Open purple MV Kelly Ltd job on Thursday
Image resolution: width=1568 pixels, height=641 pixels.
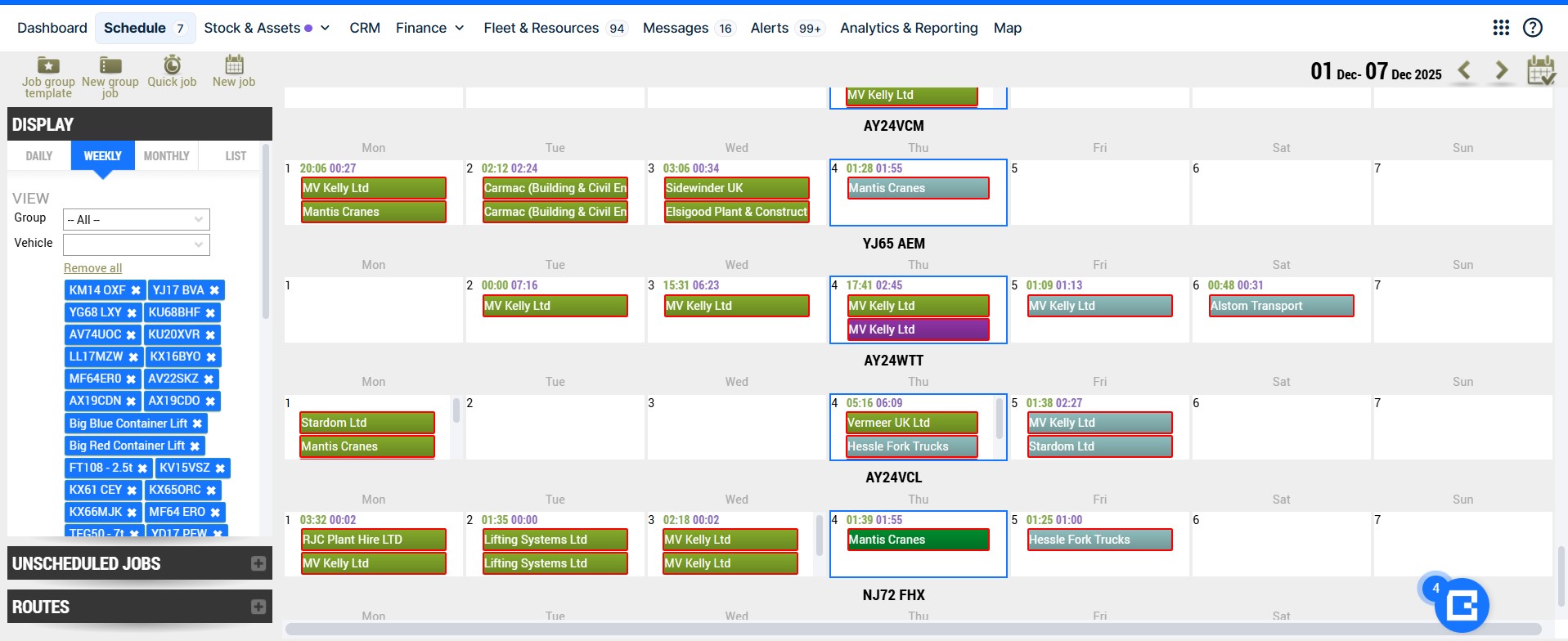pos(918,329)
